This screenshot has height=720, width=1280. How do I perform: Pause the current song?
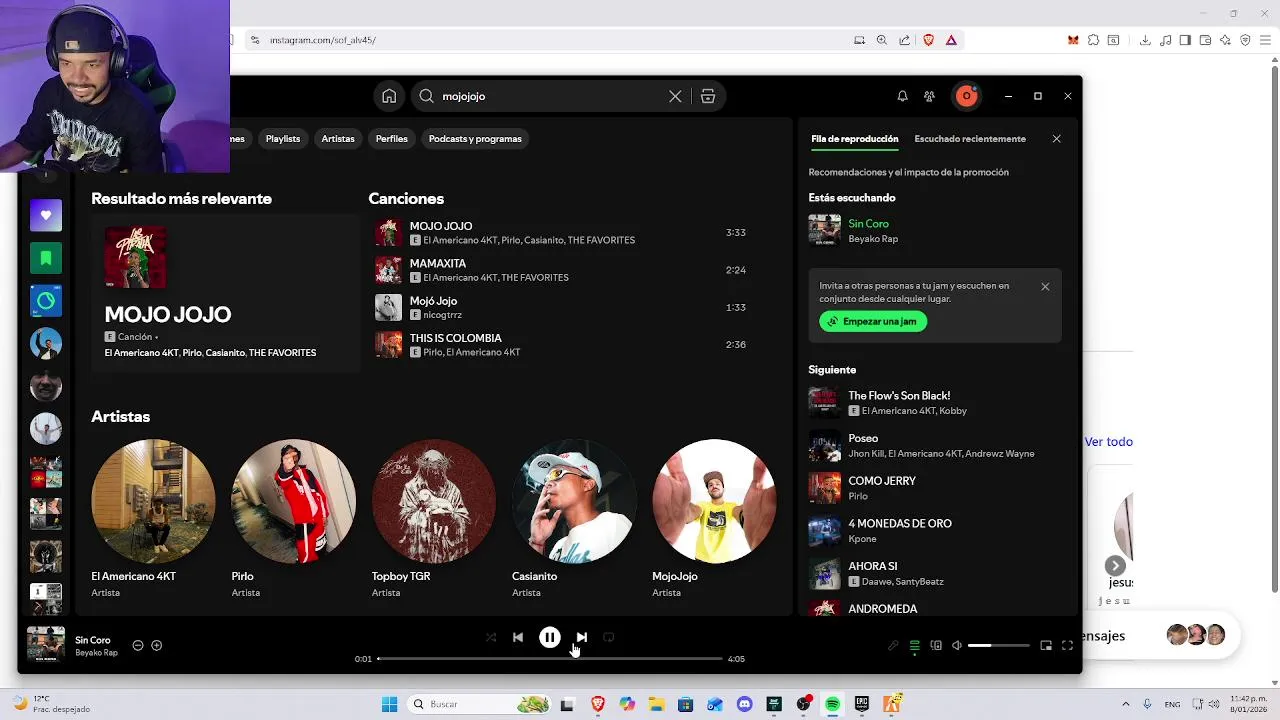(549, 637)
